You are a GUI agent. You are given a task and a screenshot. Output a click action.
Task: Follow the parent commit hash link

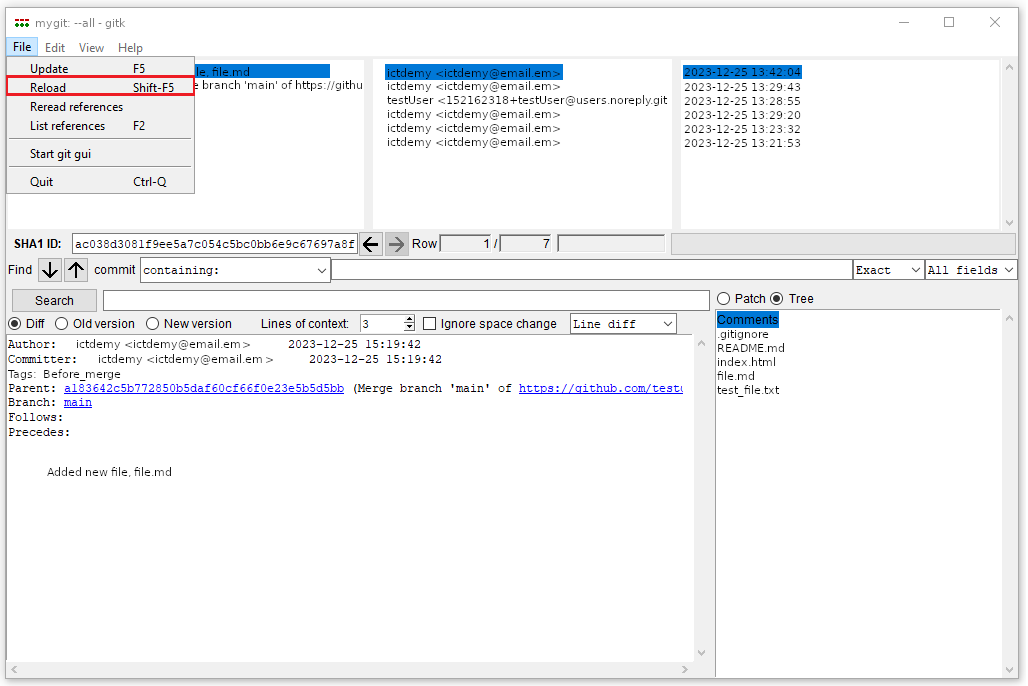click(203, 389)
